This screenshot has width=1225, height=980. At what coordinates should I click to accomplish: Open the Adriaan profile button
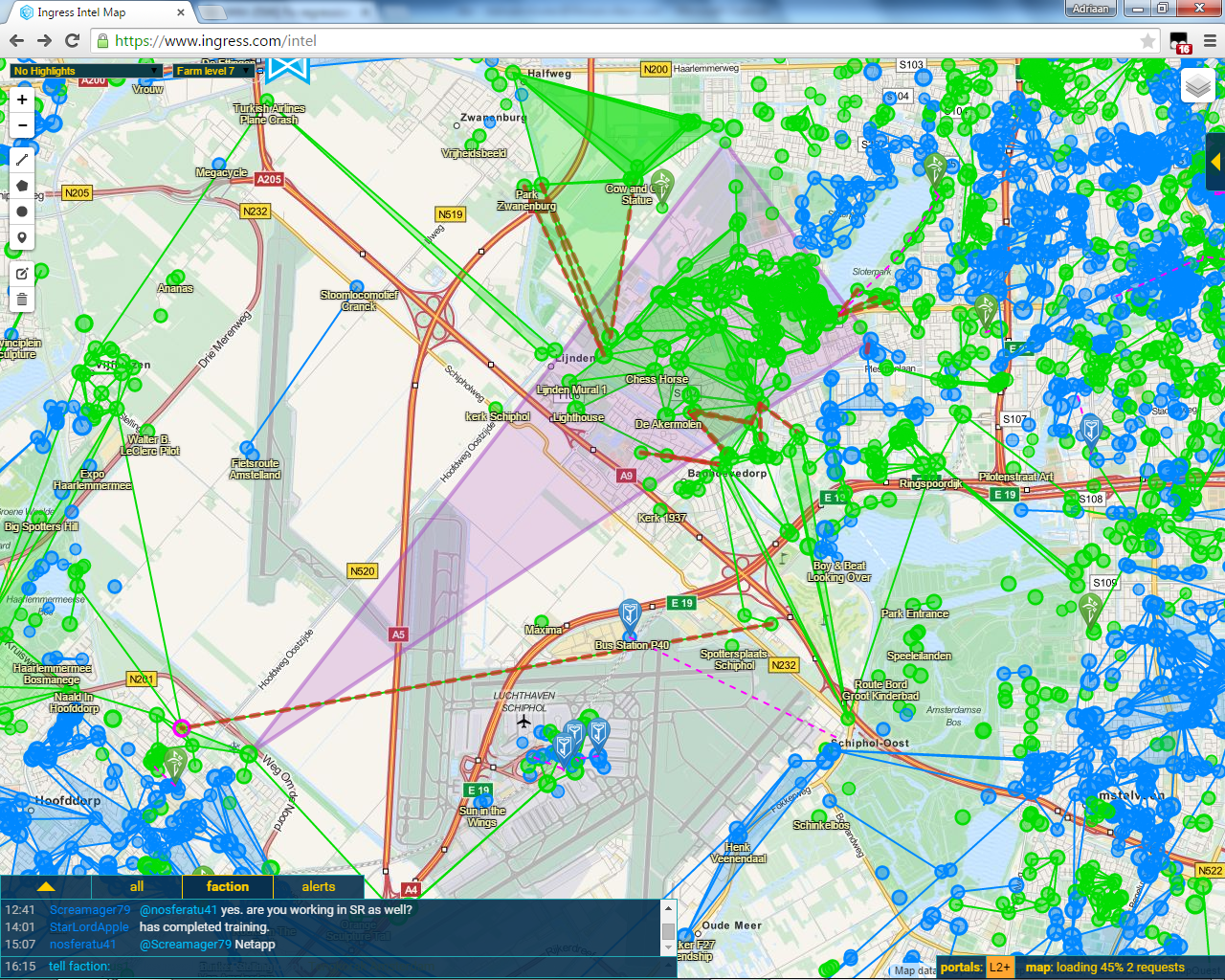tap(1090, 9)
